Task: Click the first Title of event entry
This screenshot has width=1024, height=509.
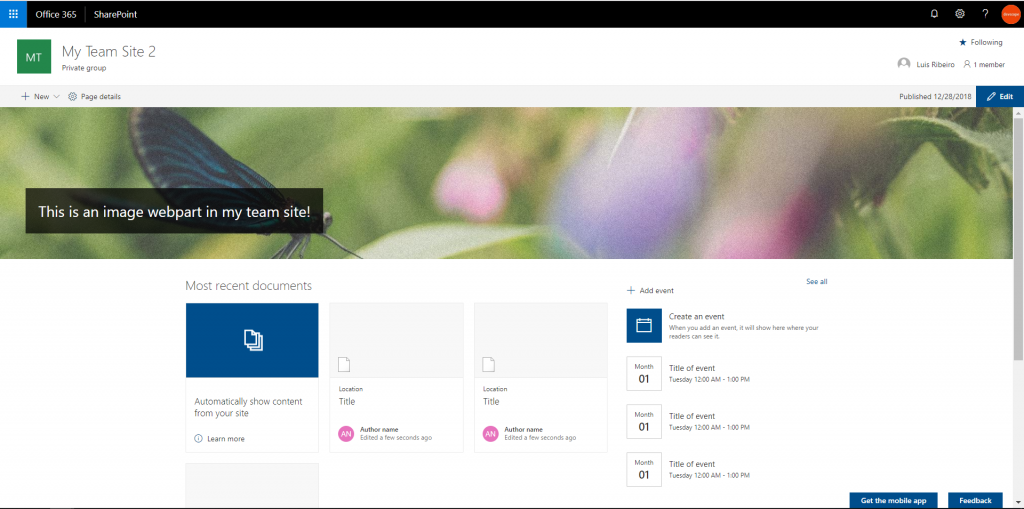Action: [692, 368]
